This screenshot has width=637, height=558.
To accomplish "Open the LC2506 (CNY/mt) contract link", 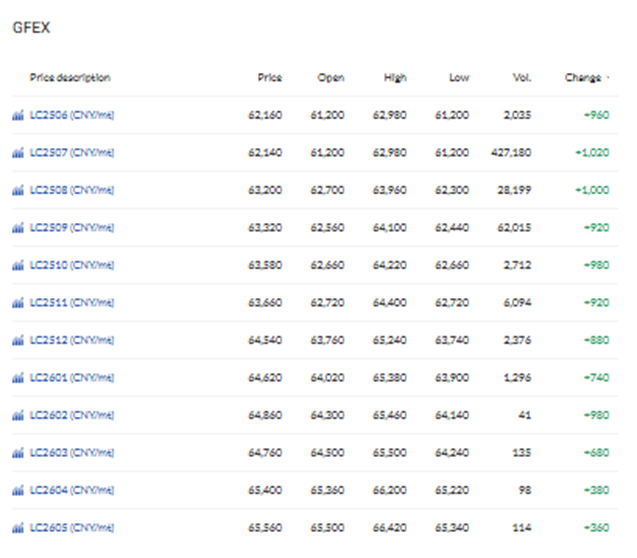I will point(72,115).
